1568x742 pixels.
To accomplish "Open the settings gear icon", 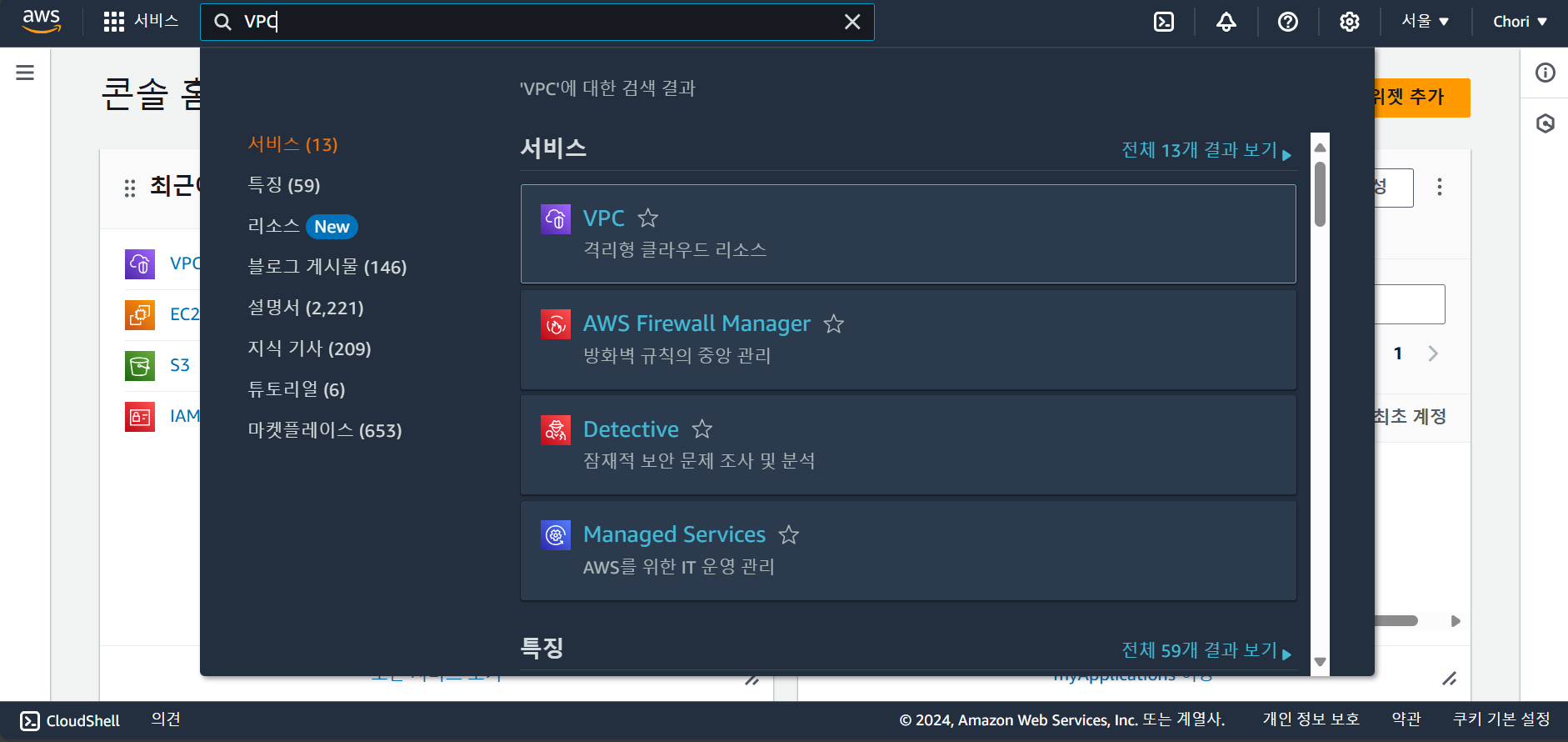I will (x=1350, y=22).
